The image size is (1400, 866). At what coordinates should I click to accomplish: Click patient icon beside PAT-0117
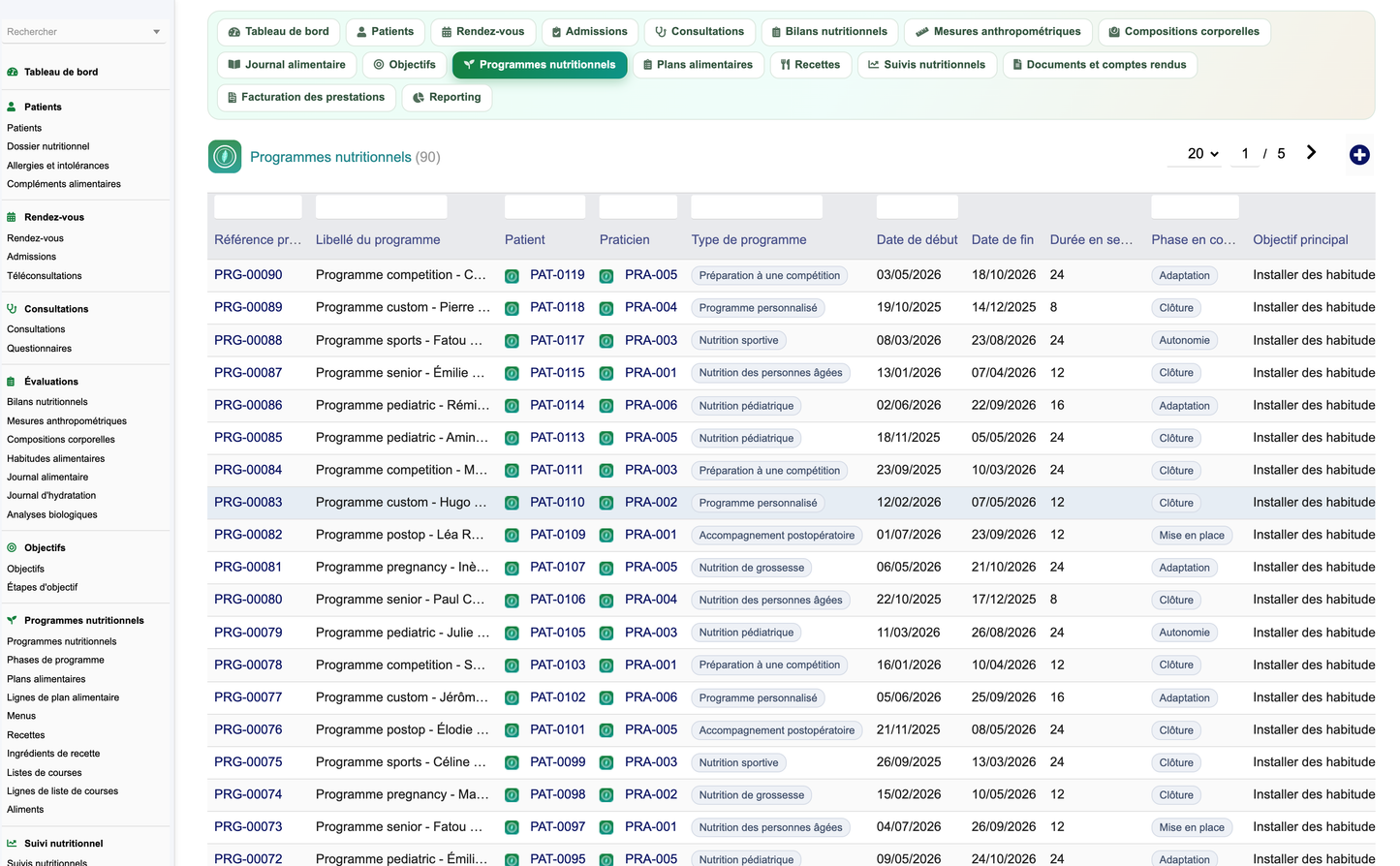pos(512,341)
